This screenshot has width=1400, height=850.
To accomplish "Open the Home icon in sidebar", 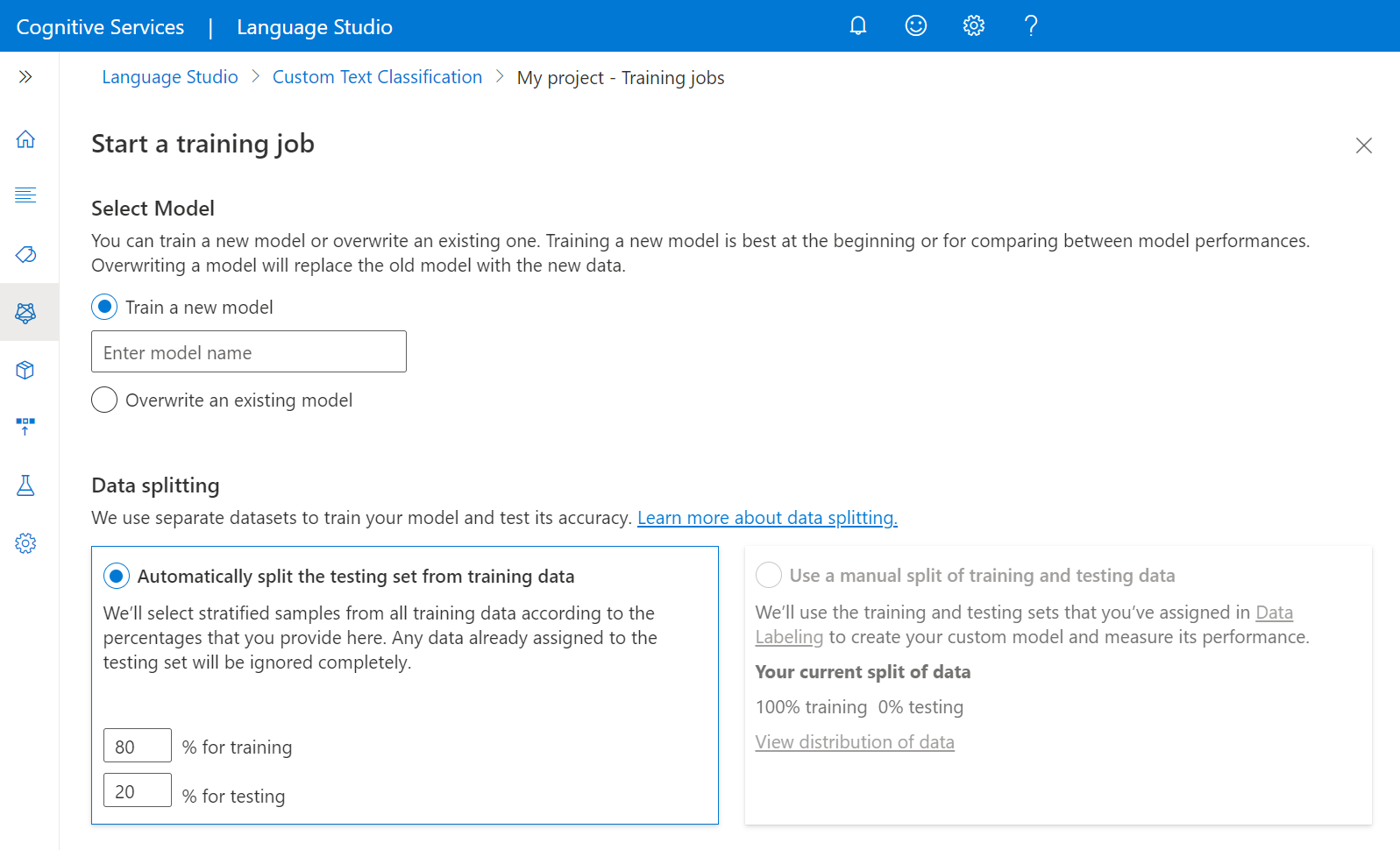I will click(25, 139).
